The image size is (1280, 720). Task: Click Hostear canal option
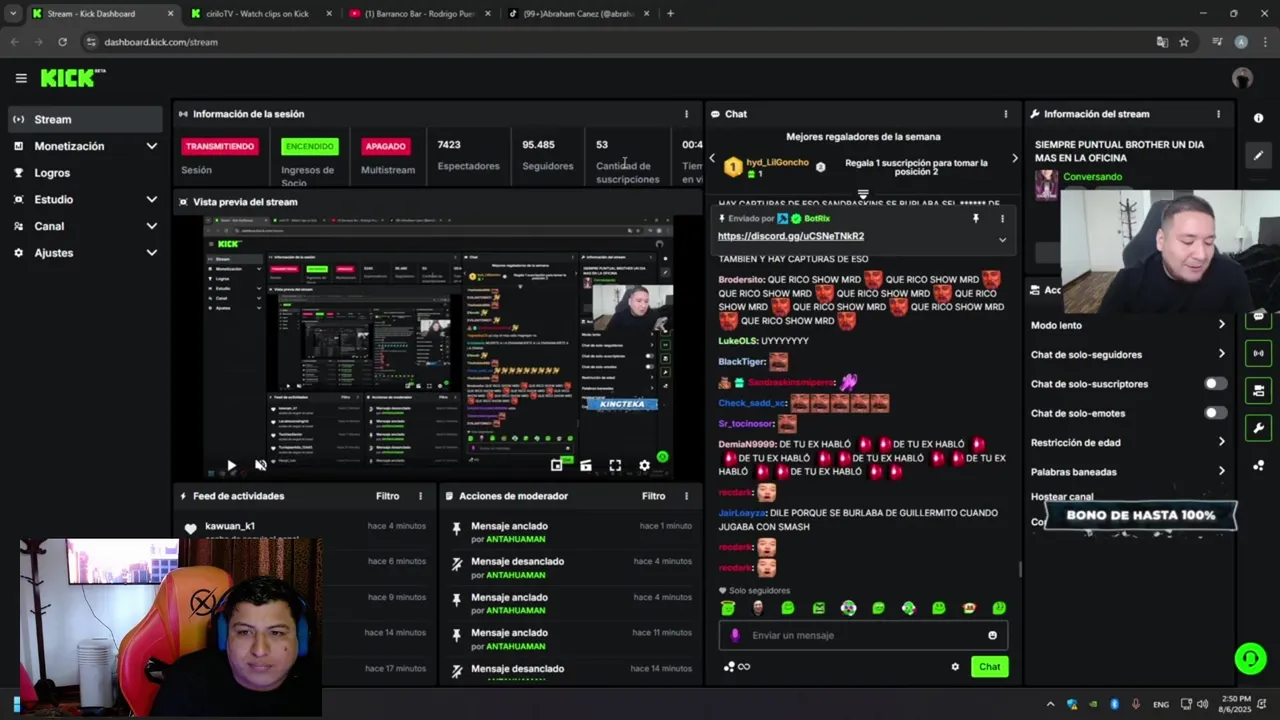click(1062, 497)
